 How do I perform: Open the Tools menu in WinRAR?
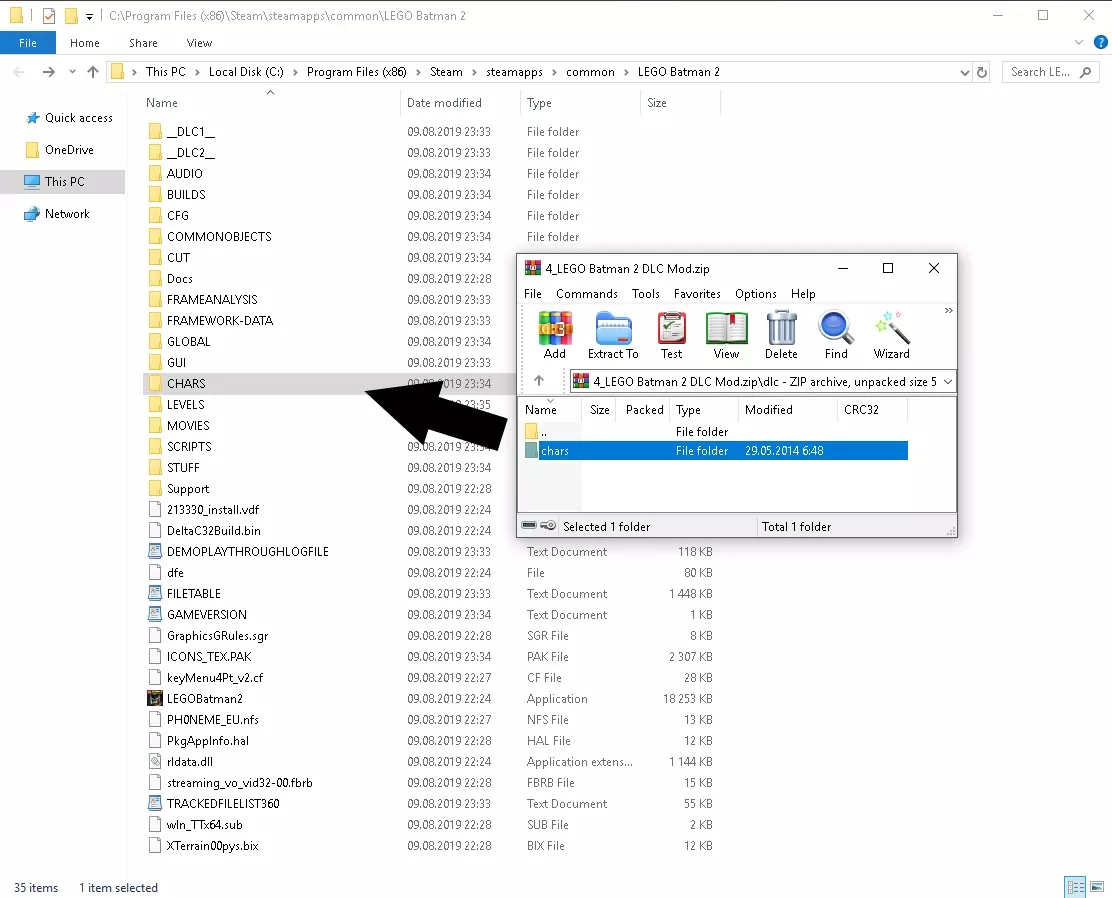(x=645, y=294)
